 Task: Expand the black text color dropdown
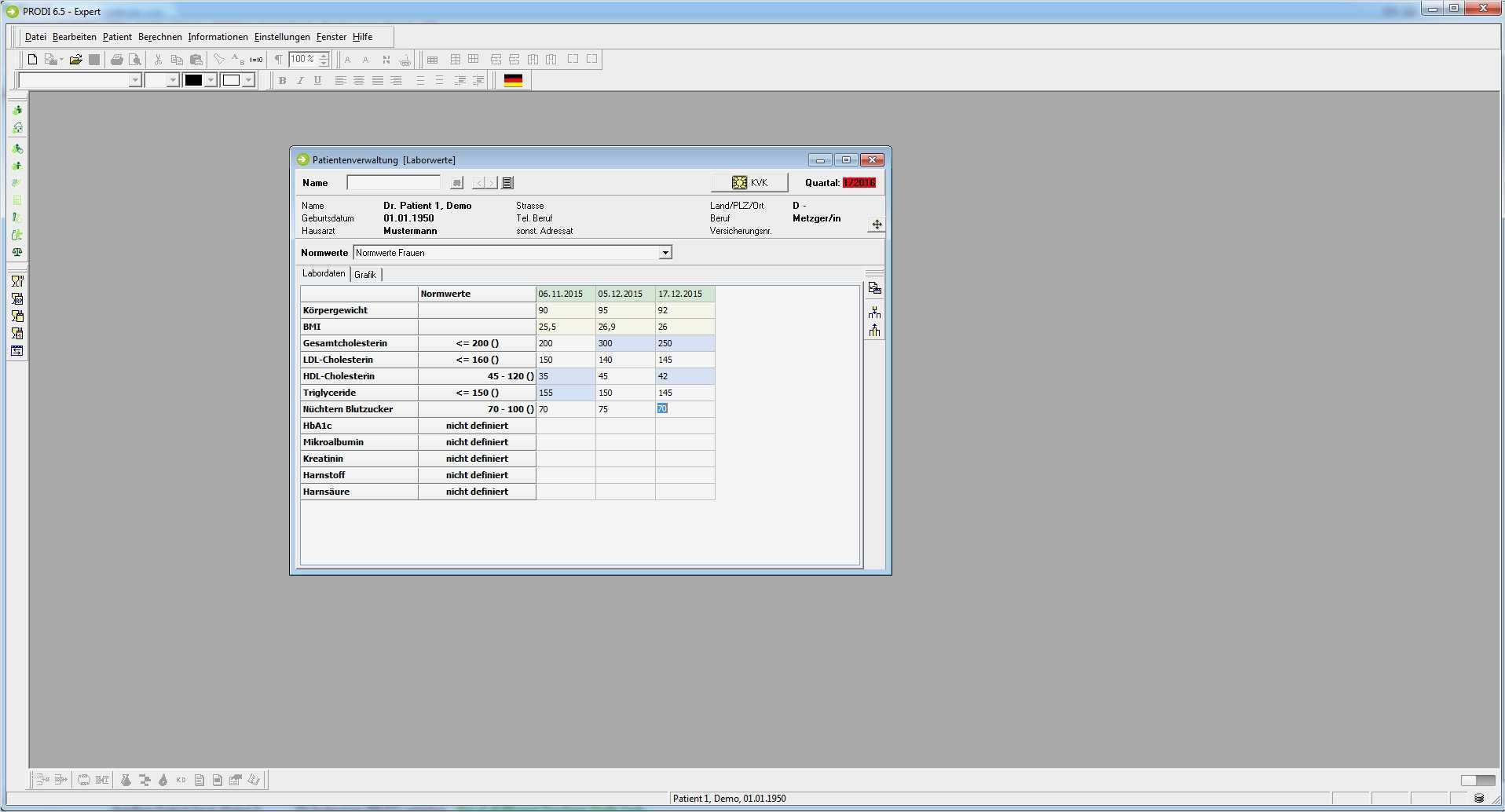tap(211, 80)
